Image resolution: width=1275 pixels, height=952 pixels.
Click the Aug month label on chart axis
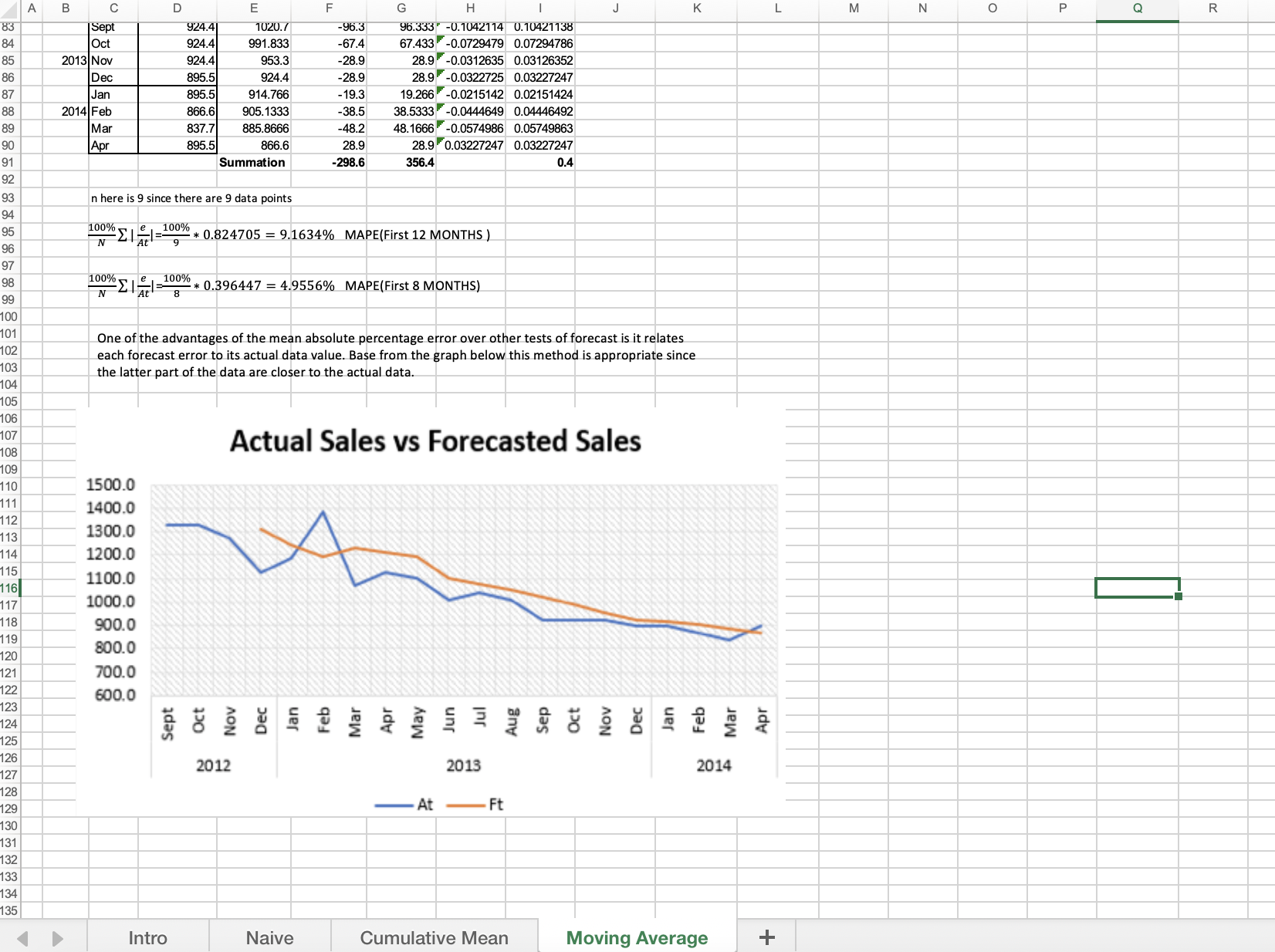(x=512, y=722)
